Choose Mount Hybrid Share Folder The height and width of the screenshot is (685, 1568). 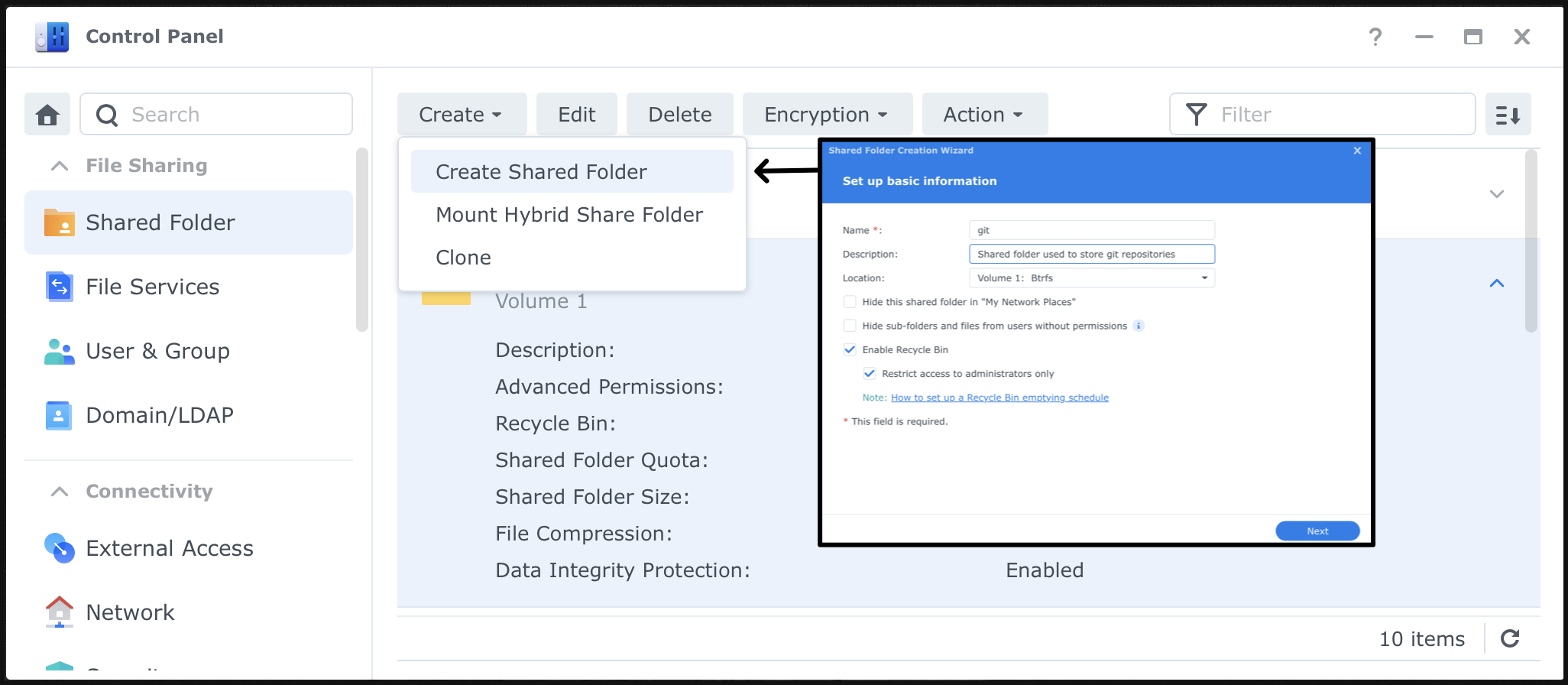click(569, 215)
